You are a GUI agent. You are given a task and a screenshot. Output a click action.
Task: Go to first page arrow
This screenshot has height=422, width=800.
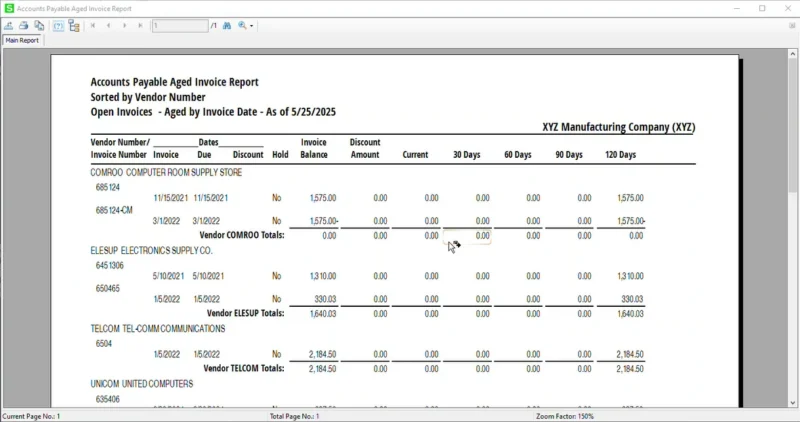(93, 26)
